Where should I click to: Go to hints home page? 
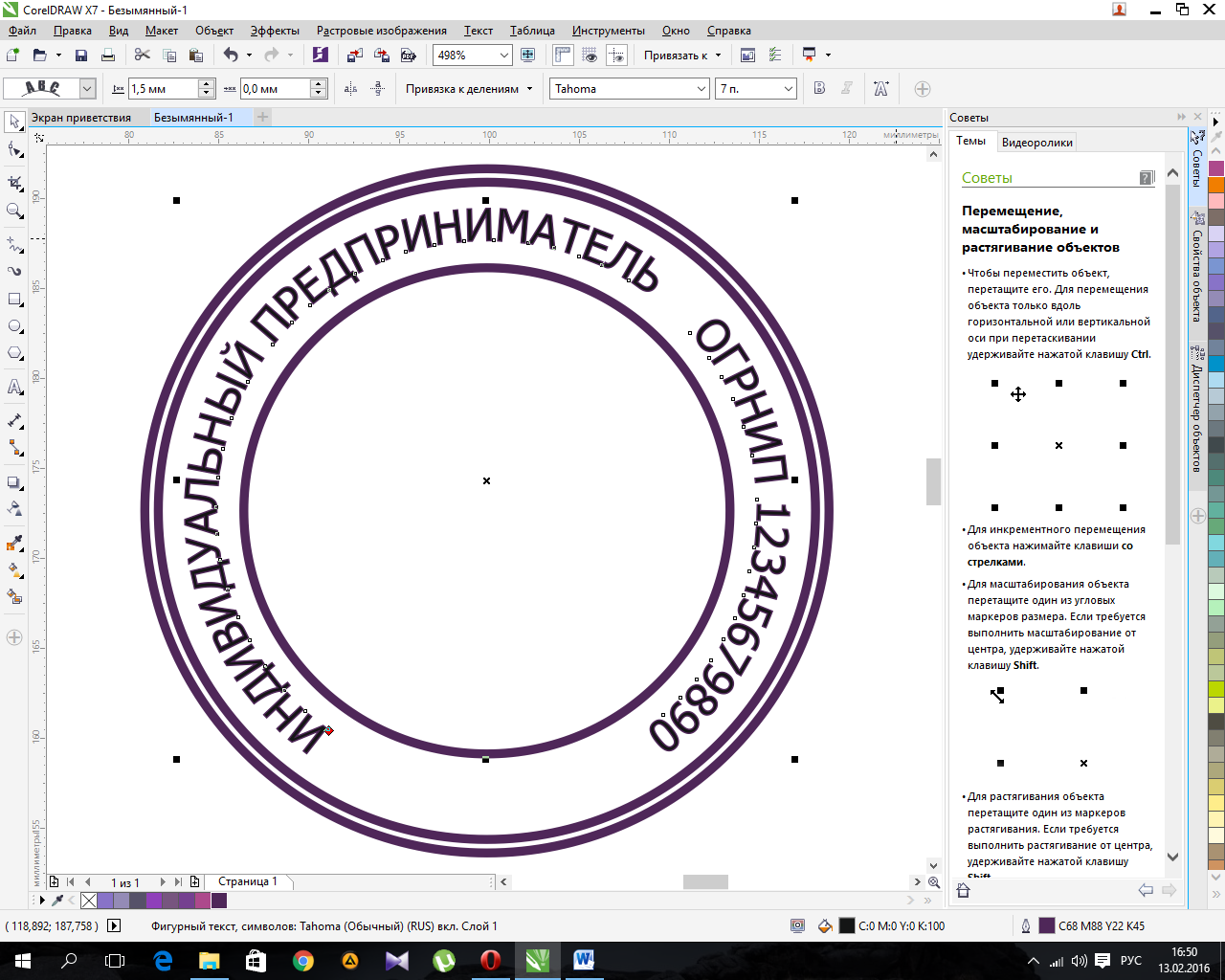964,890
